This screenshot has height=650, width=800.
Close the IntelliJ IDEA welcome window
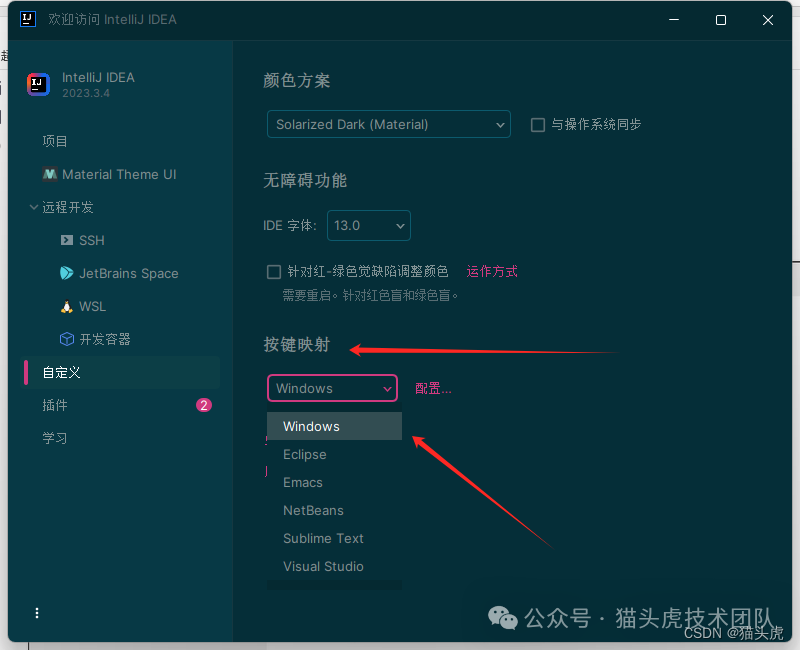(x=768, y=20)
